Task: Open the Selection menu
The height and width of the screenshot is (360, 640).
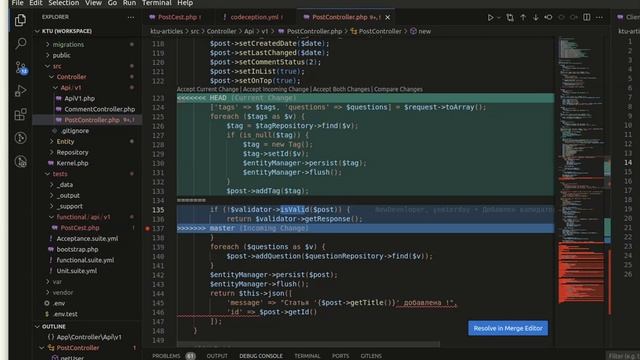Action: [64, 3]
